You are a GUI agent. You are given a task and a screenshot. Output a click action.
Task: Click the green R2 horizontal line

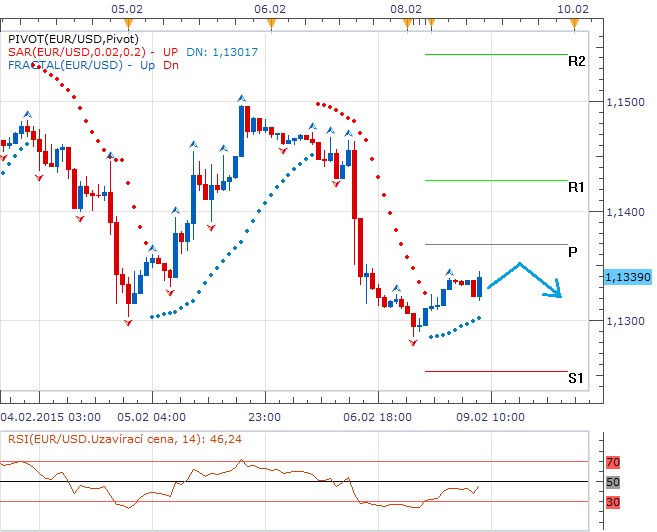pyautogui.click(x=496, y=54)
